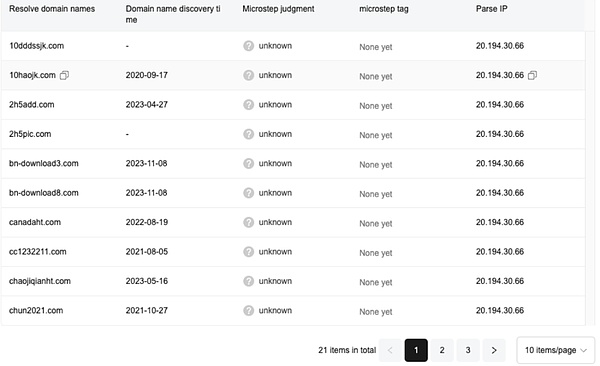Go to the previous page with the left arrow

[390, 350]
